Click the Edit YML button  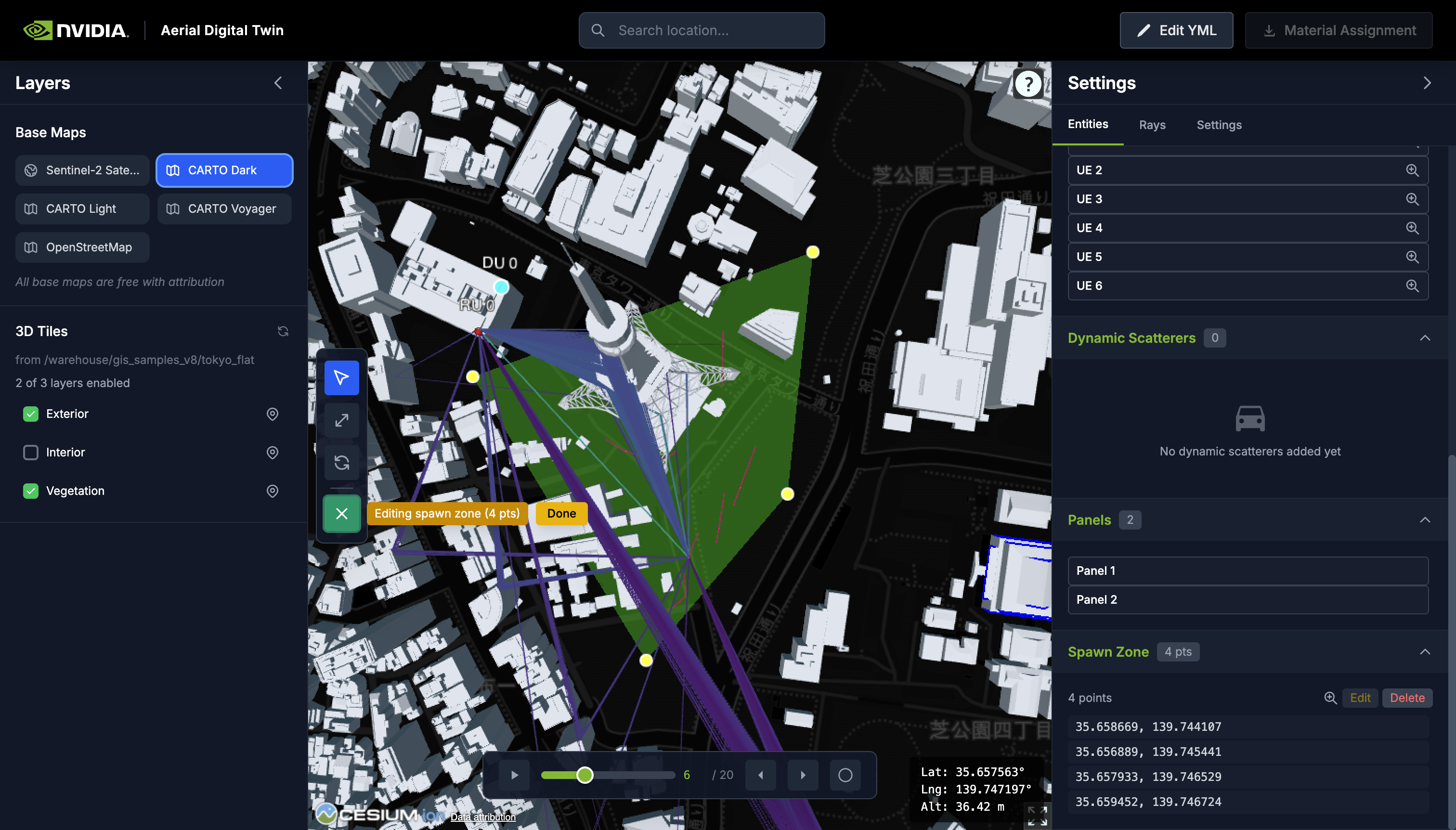(x=1176, y=30)
